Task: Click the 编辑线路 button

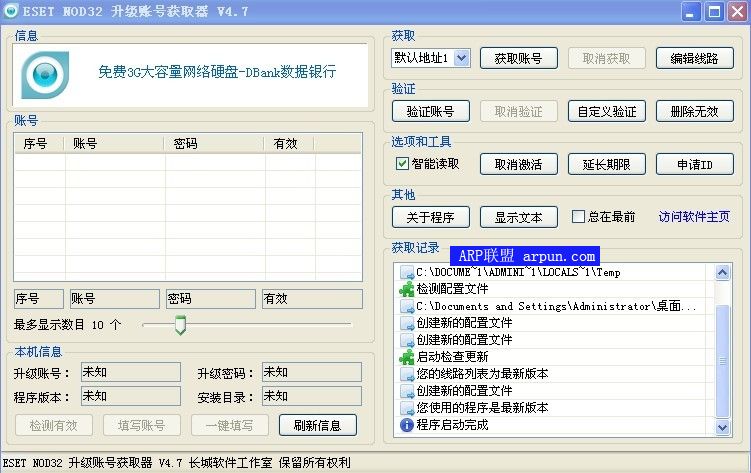Action: coord(694,58)
